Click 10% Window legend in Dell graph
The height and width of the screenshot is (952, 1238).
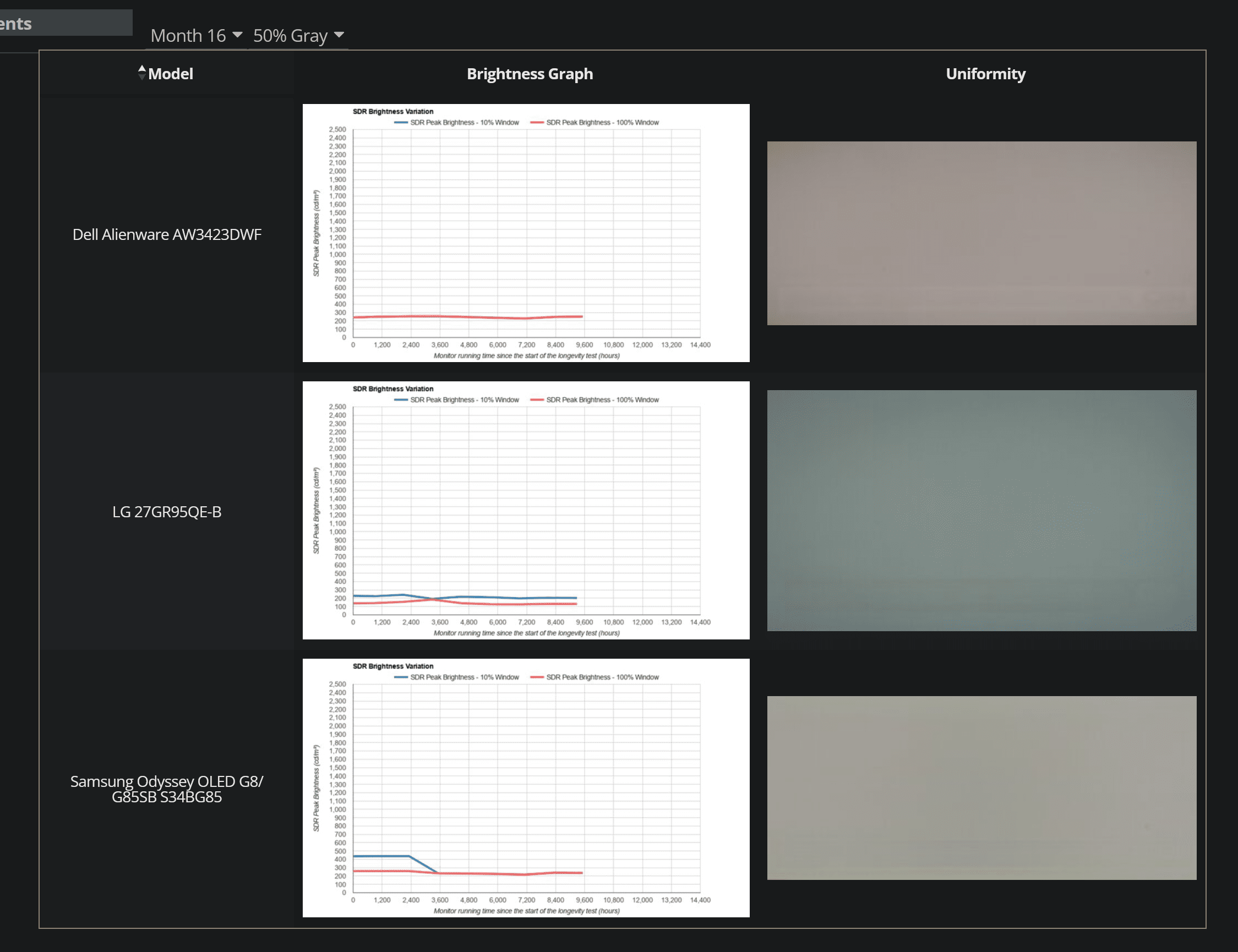tap(456, 122)
